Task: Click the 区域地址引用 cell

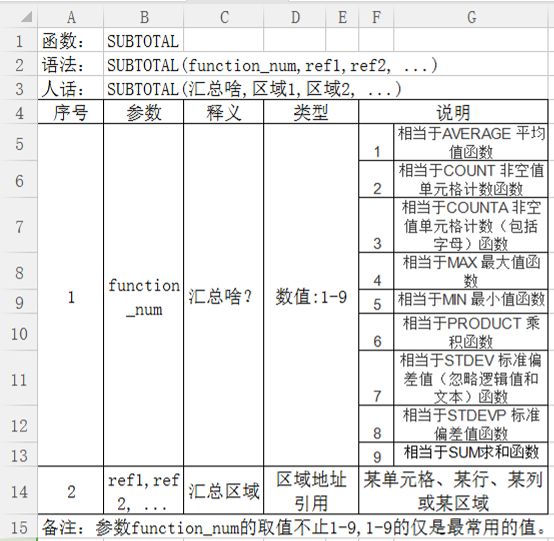Action: coord(311,490)
